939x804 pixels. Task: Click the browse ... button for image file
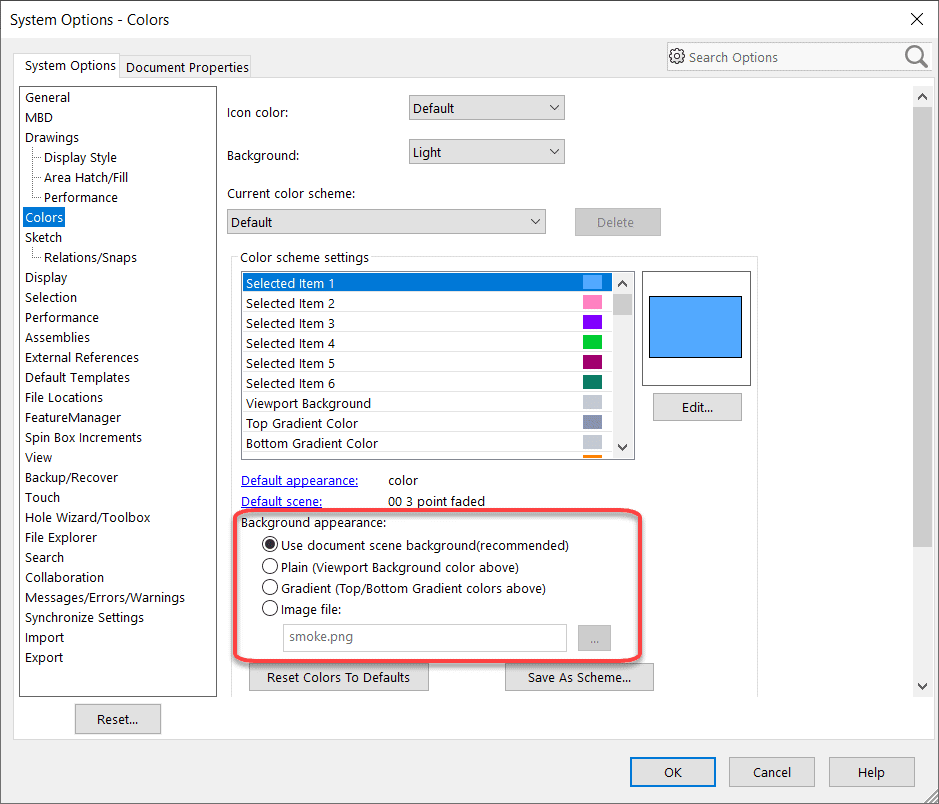[x=594, y=638]
